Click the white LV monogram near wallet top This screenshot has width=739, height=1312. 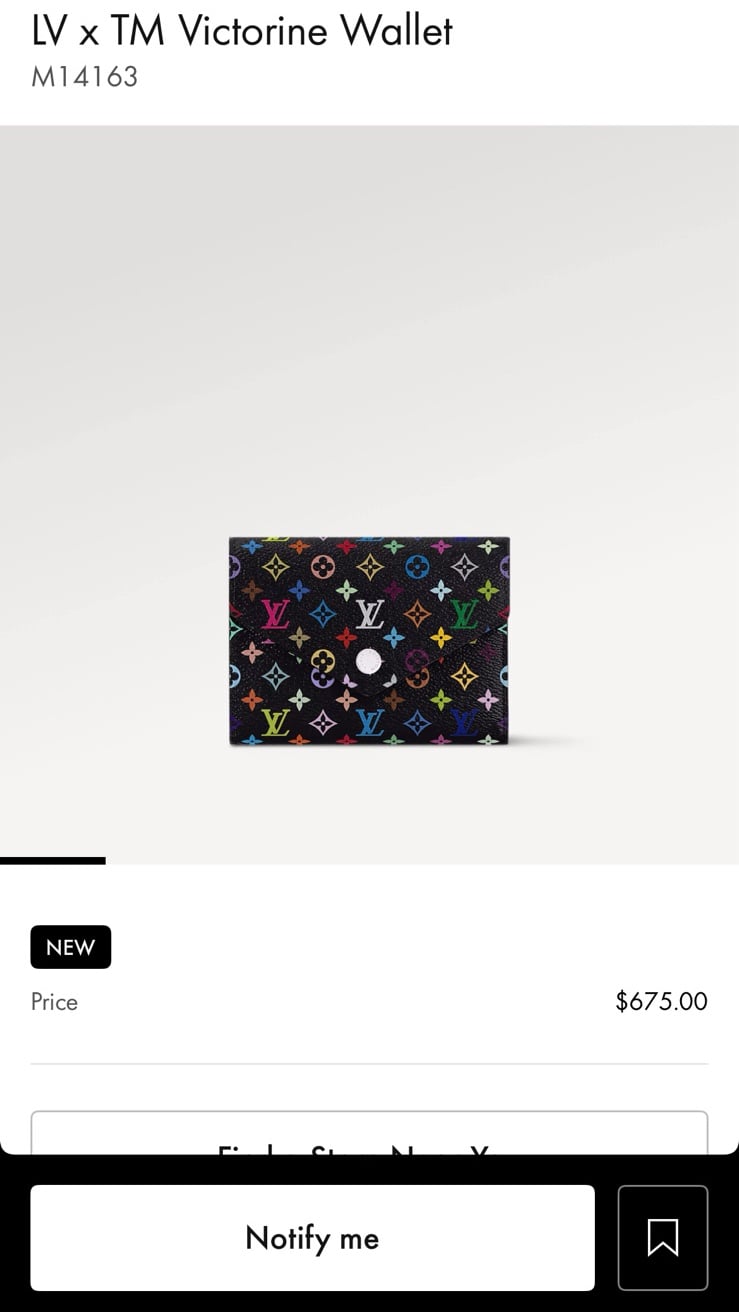(369, 613)
